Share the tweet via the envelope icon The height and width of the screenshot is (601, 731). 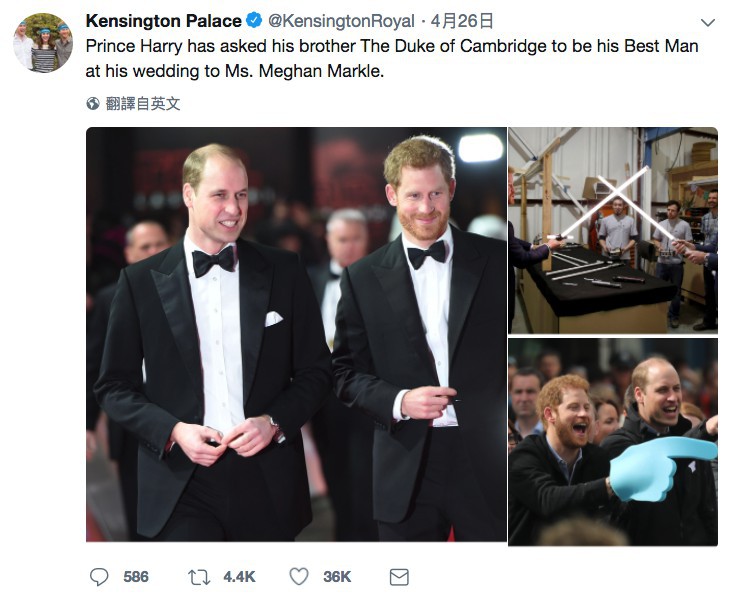point(399,576)
